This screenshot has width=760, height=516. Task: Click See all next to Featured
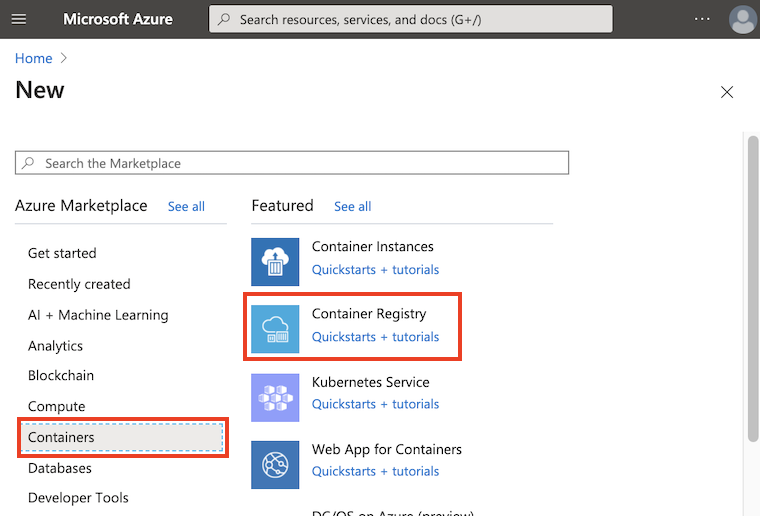pos(352,206)
